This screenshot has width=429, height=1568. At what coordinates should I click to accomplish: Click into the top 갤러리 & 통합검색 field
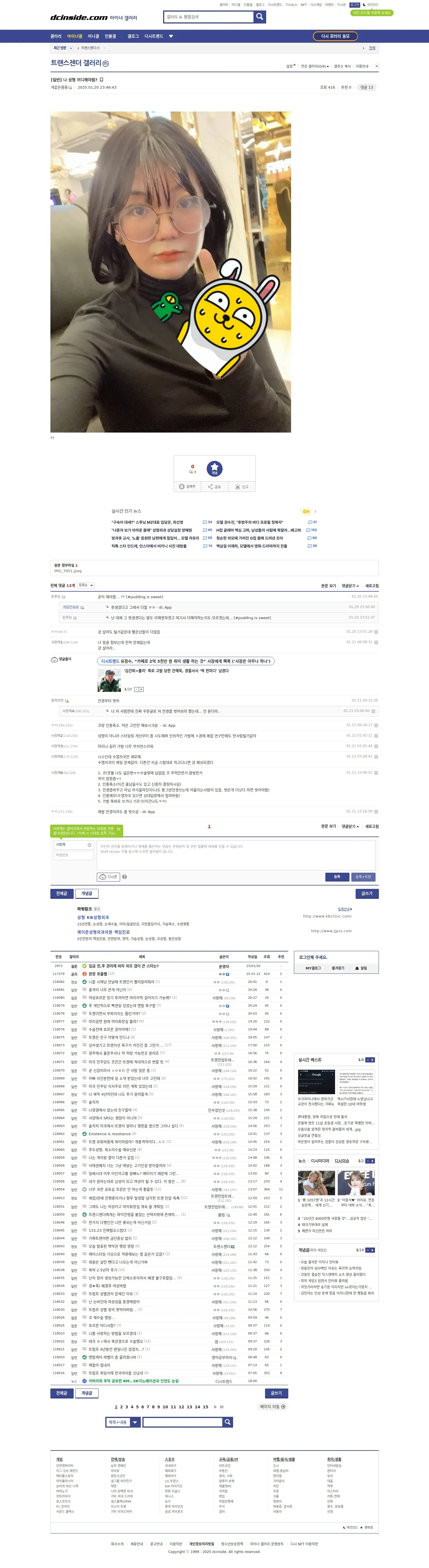(209, 16)
